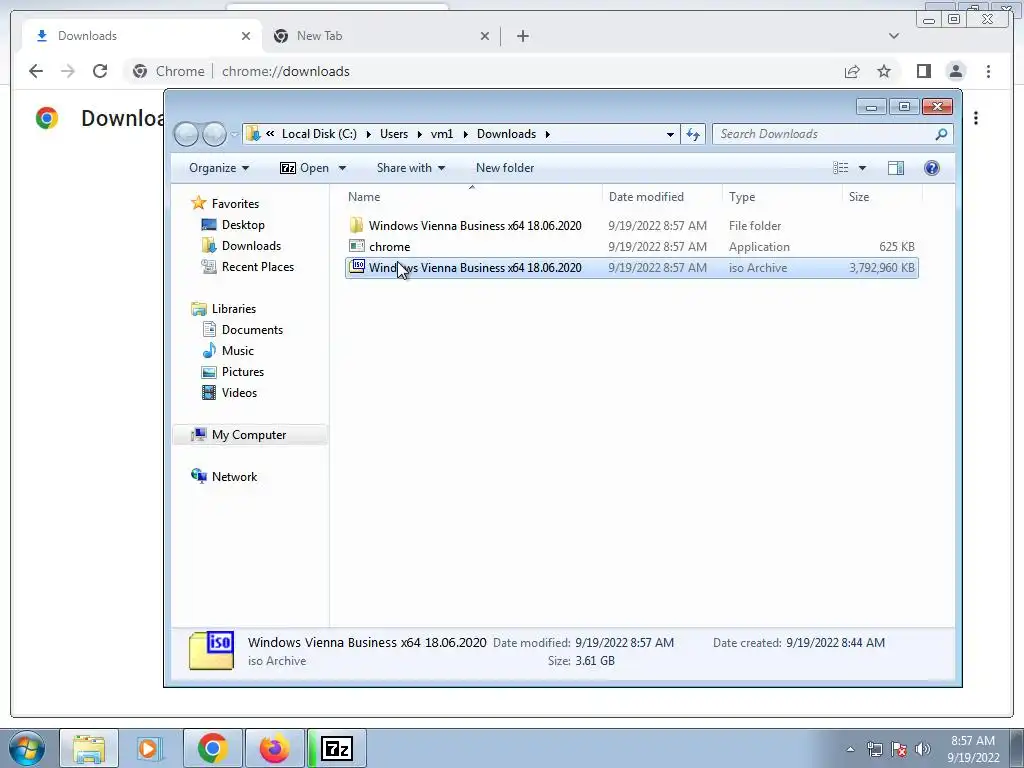Screen dimensions: 1024x768
Task: Open the recent pages dropdown arrow
Action: coord(234,135)
